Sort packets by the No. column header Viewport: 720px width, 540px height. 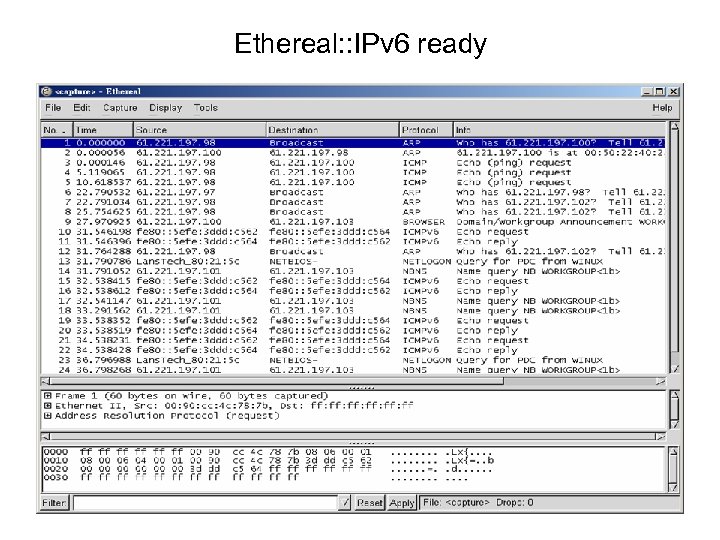click(x=57, y=129)
